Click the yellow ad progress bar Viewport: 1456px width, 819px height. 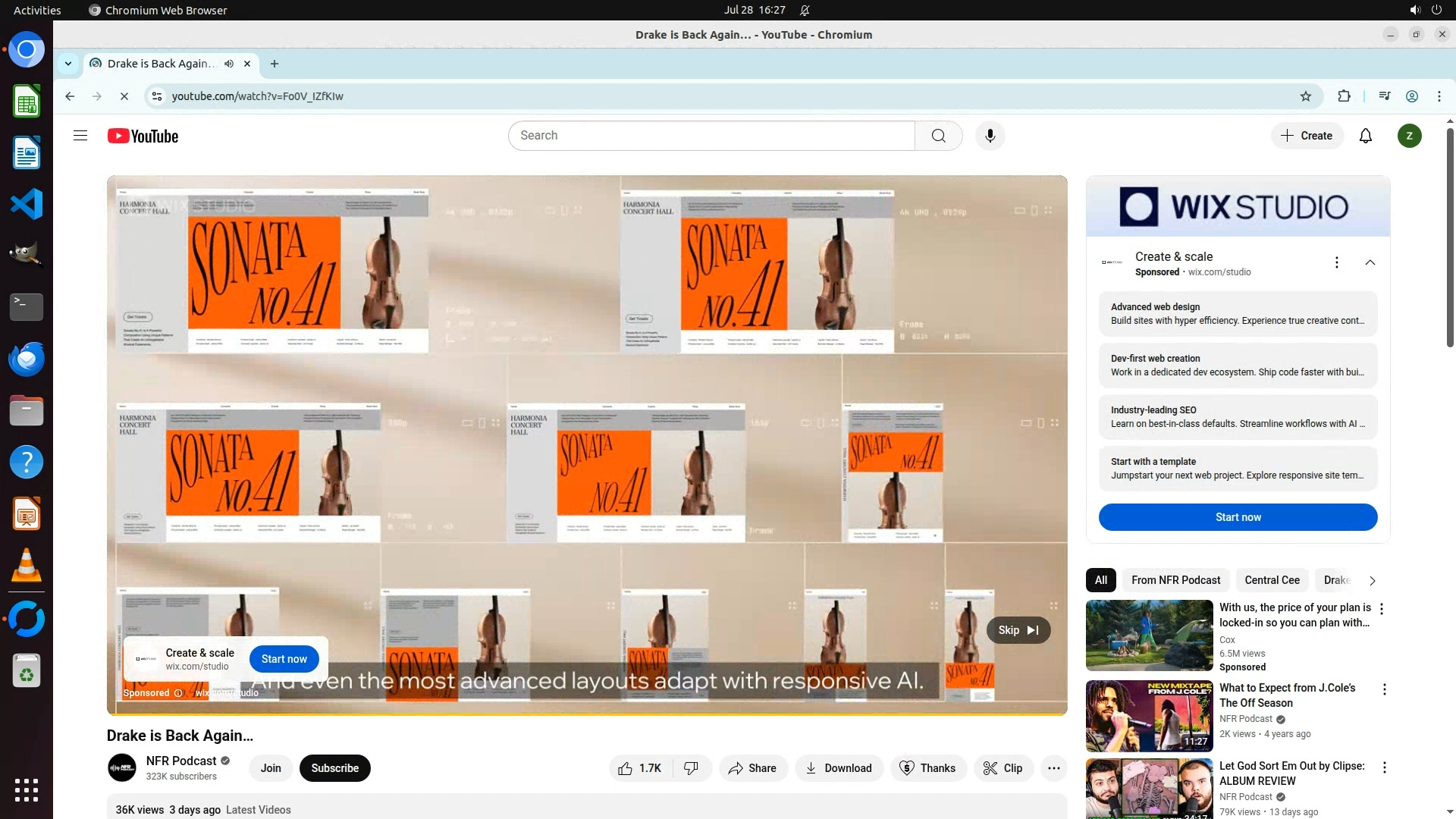(x=586, y=714)
